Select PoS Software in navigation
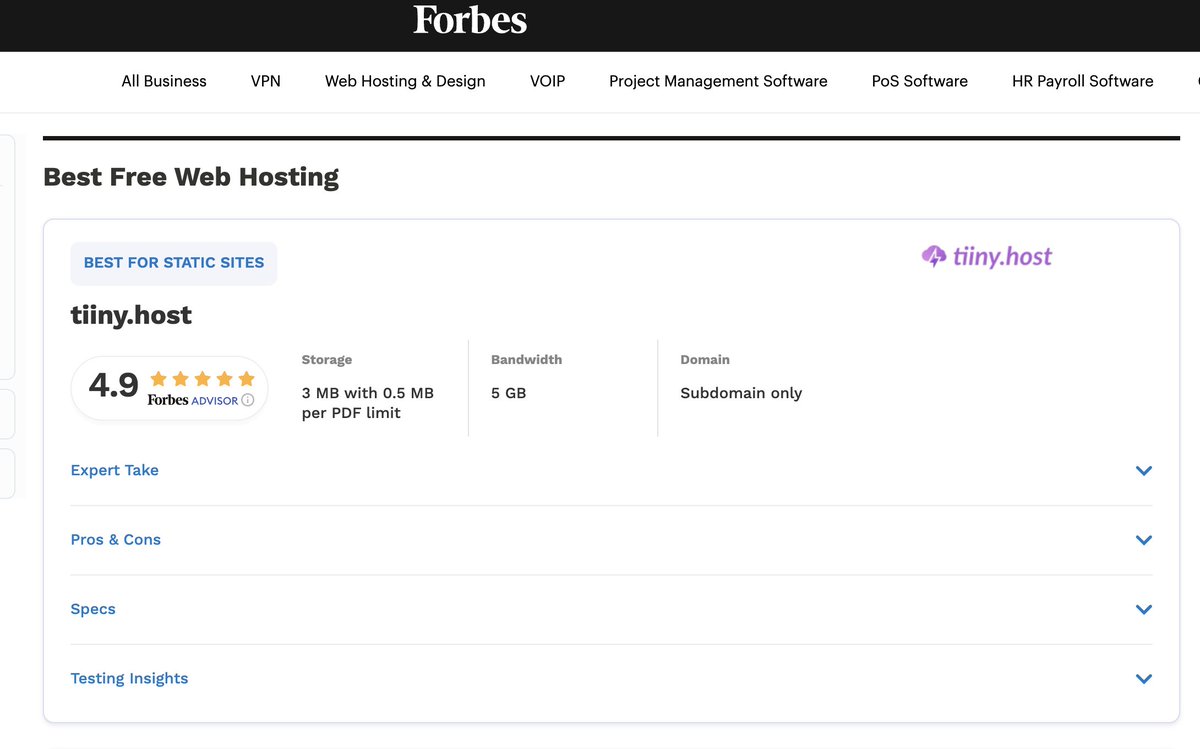The width and height of the screenshot is (1200, 749). pos(920,81)
